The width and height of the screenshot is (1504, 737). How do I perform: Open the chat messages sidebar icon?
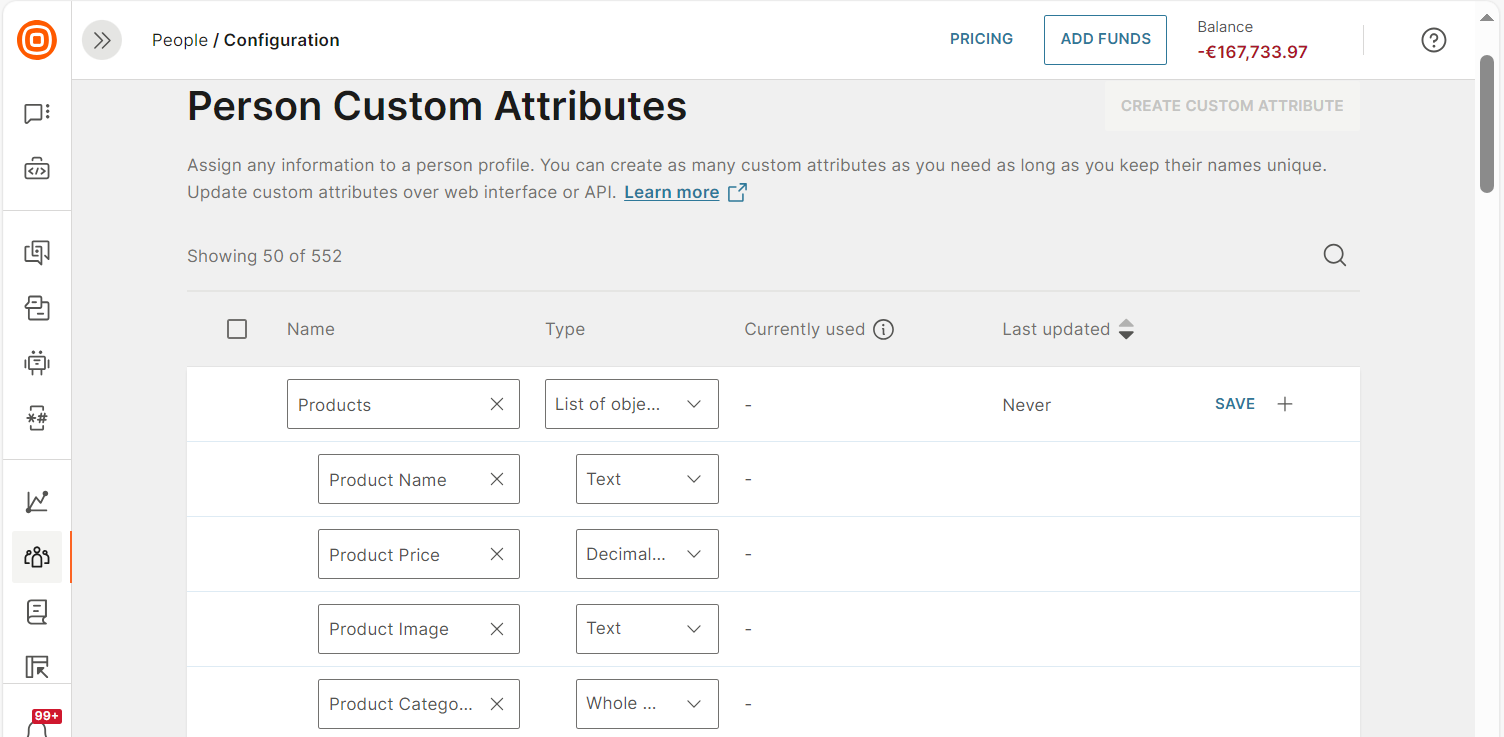[x=37, y=114]
